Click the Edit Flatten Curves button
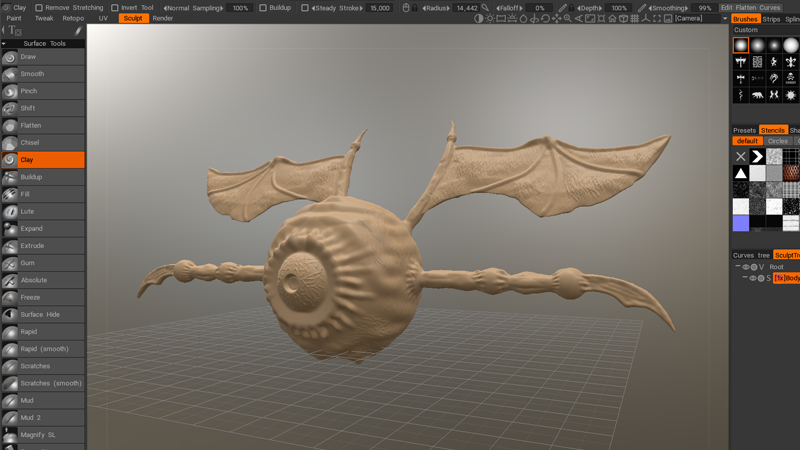Image resolution: width=800 pixels, height=450 pixels. pyautogui.click(x=751, y=8)
